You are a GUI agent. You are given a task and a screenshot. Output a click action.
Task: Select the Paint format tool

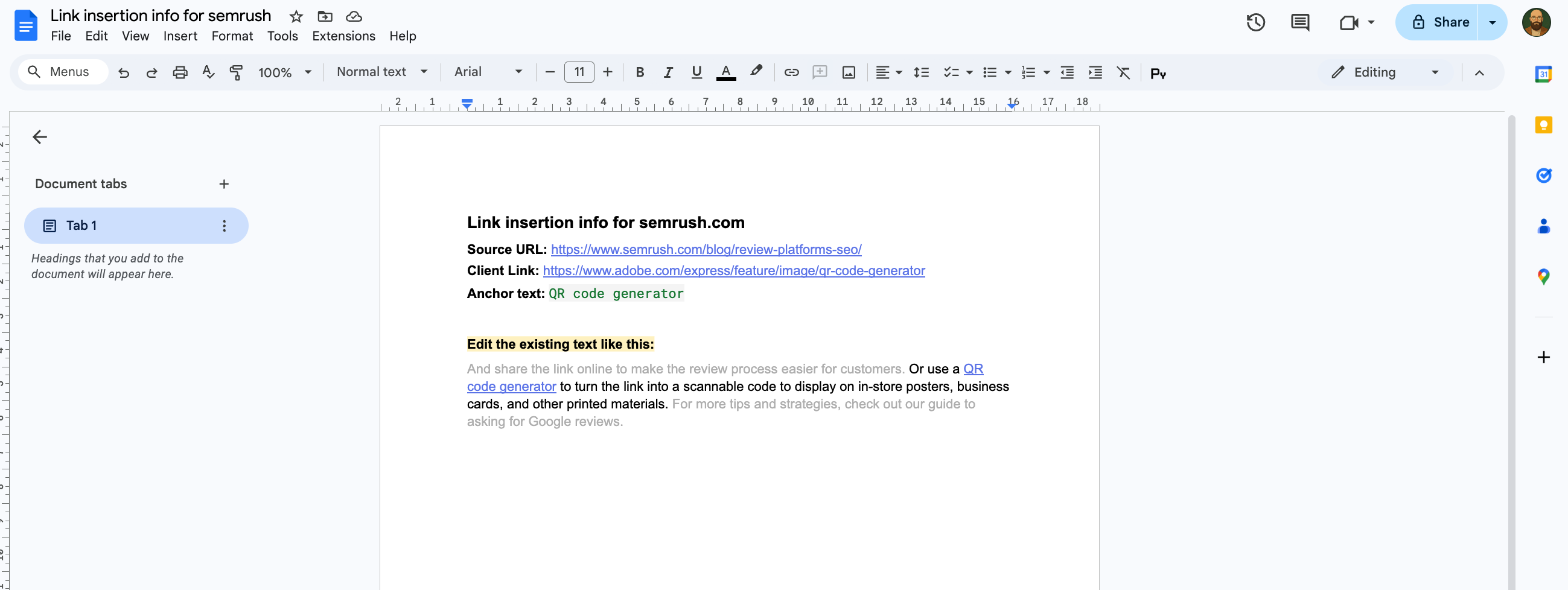pos(236,72)
